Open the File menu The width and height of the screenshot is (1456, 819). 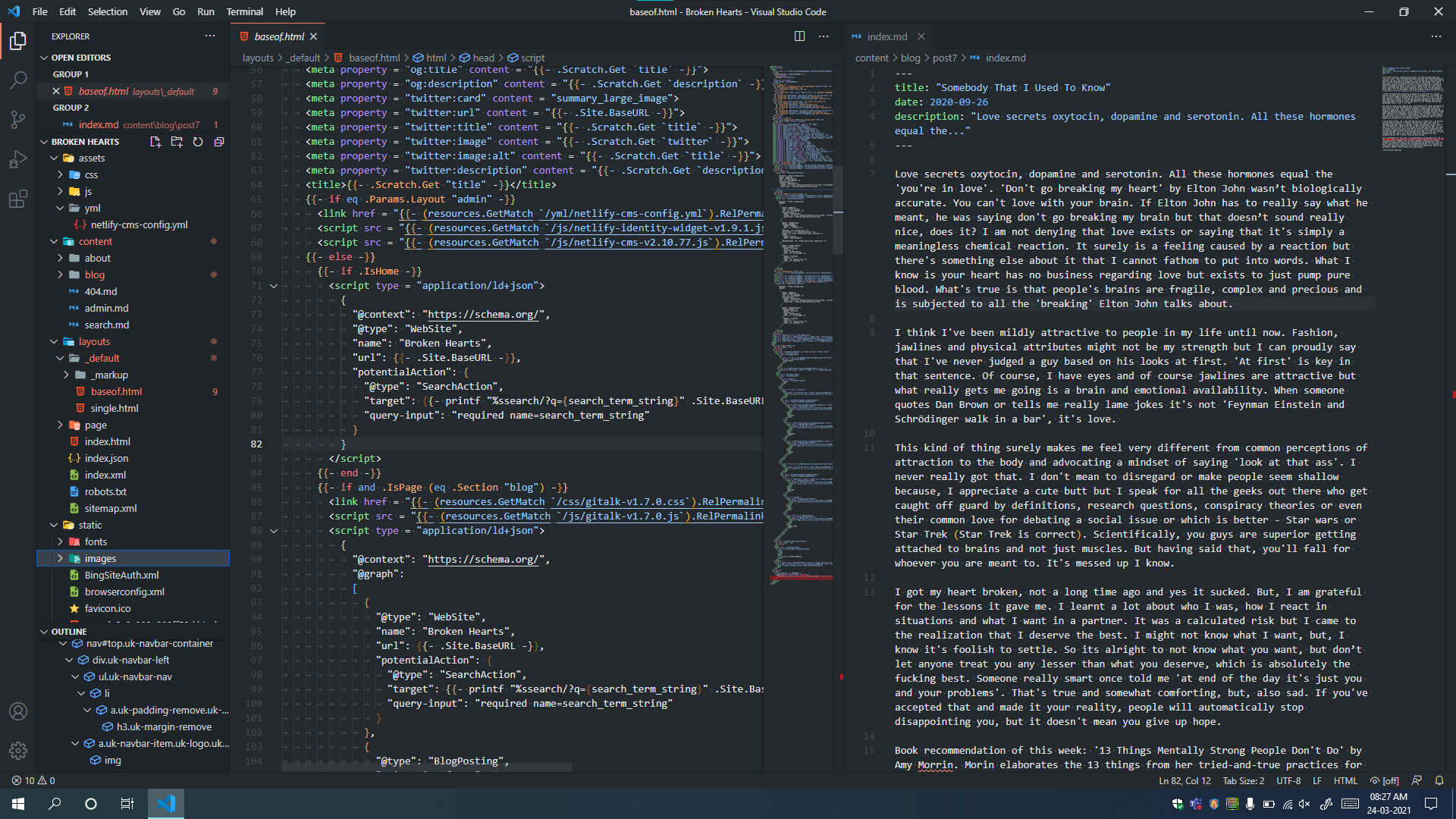pos(40,11)
